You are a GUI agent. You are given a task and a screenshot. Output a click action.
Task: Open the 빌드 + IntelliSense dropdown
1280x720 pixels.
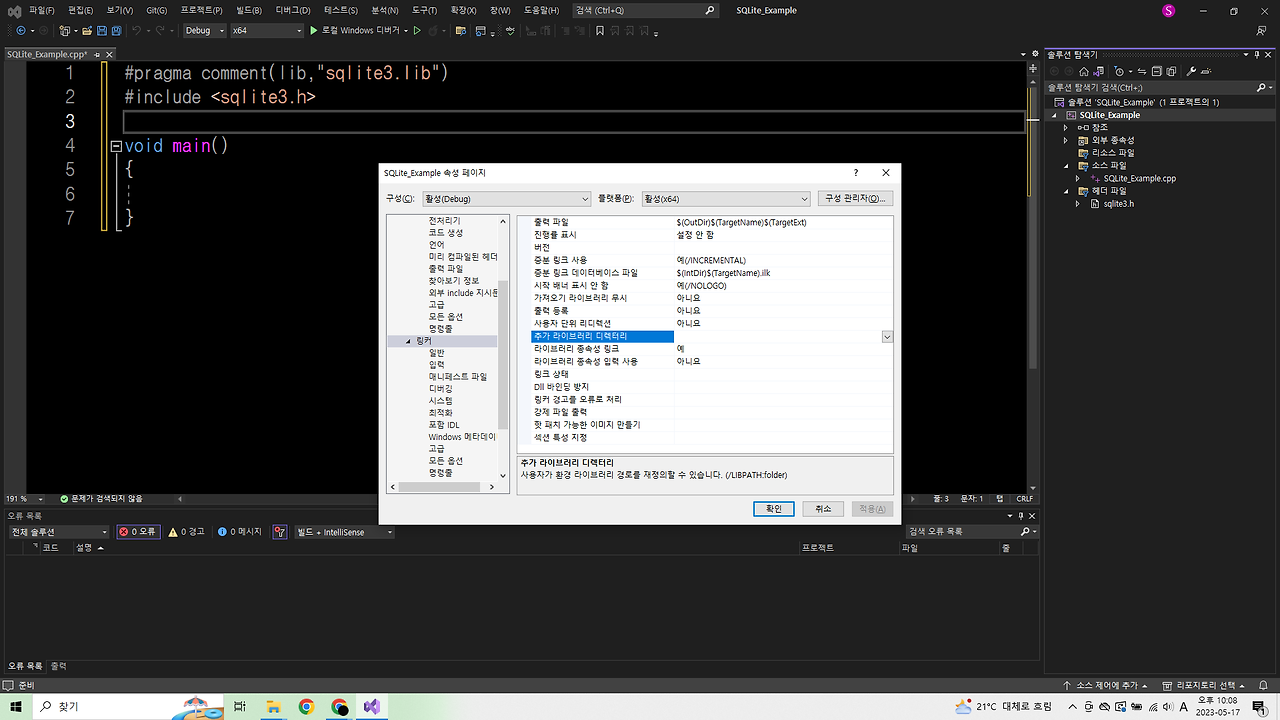(x=344, y=532)
